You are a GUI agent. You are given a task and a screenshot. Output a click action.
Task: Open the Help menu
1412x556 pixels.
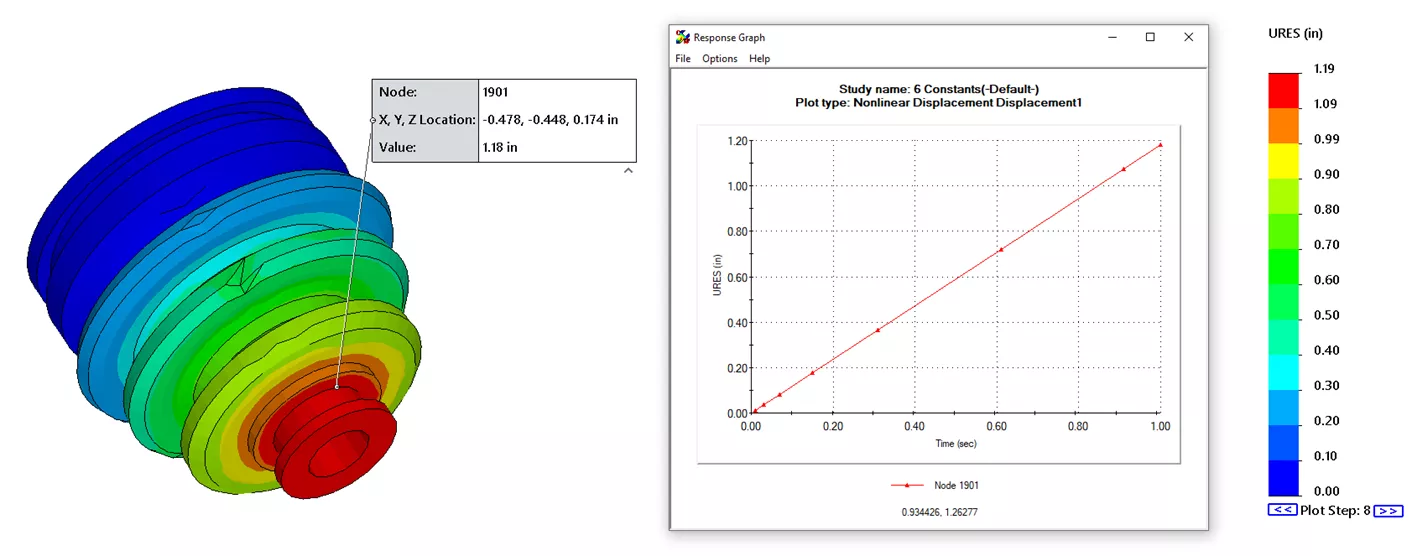tap(760, 59)
